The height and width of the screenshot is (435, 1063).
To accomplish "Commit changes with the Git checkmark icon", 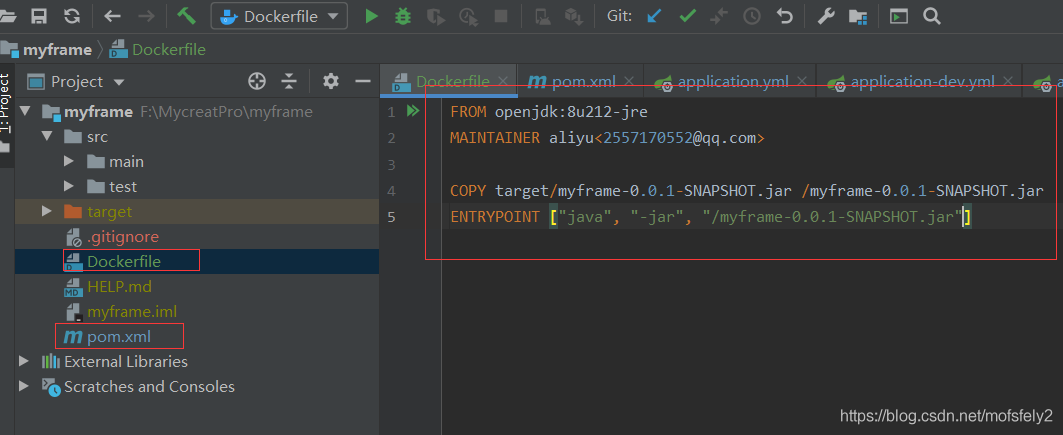I will coord(687,16).
